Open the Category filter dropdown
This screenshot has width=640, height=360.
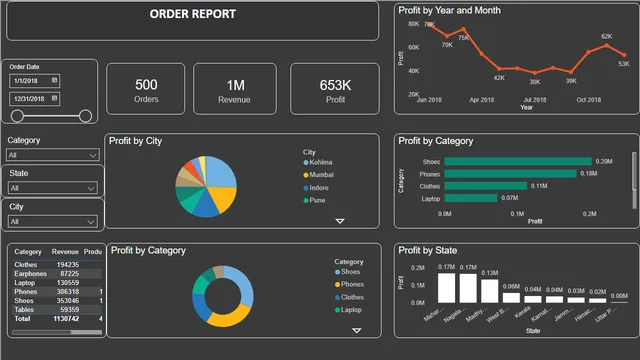coord(53,155)
